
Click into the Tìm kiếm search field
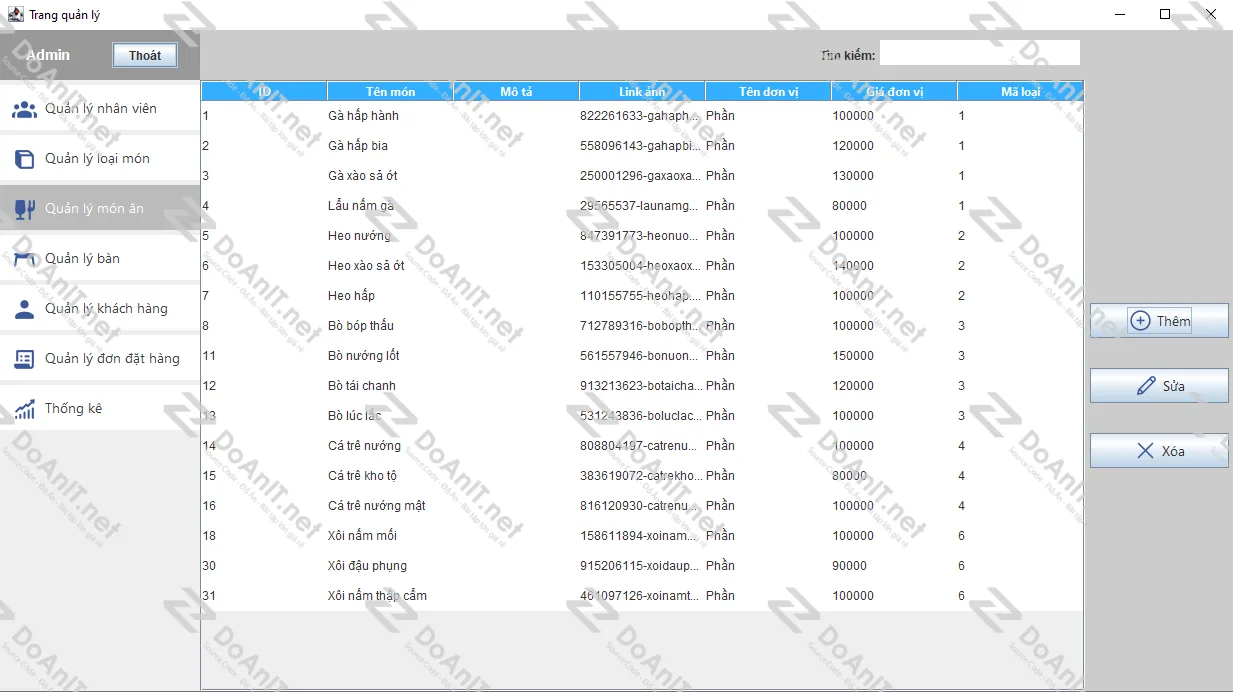979,53
